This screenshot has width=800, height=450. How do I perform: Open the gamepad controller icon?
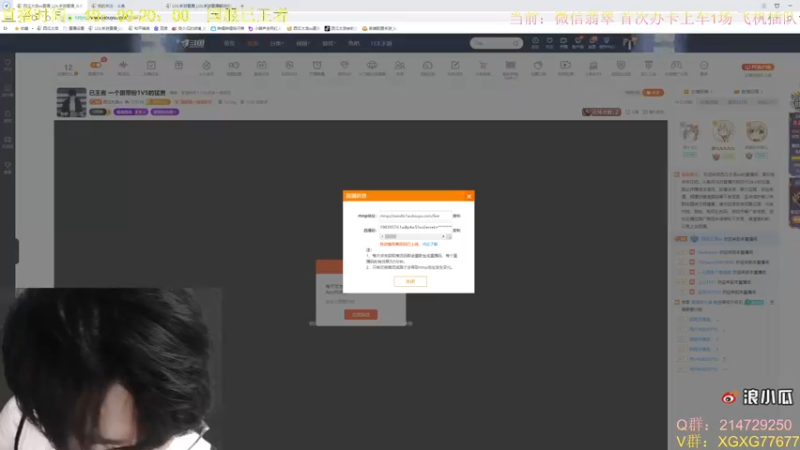coord(676,65)
